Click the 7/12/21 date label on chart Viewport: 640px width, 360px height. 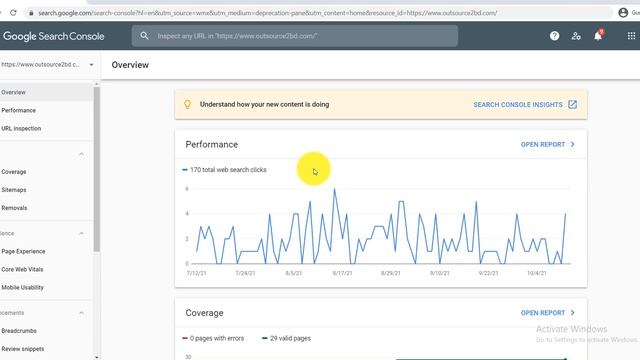tap(196, 273)
